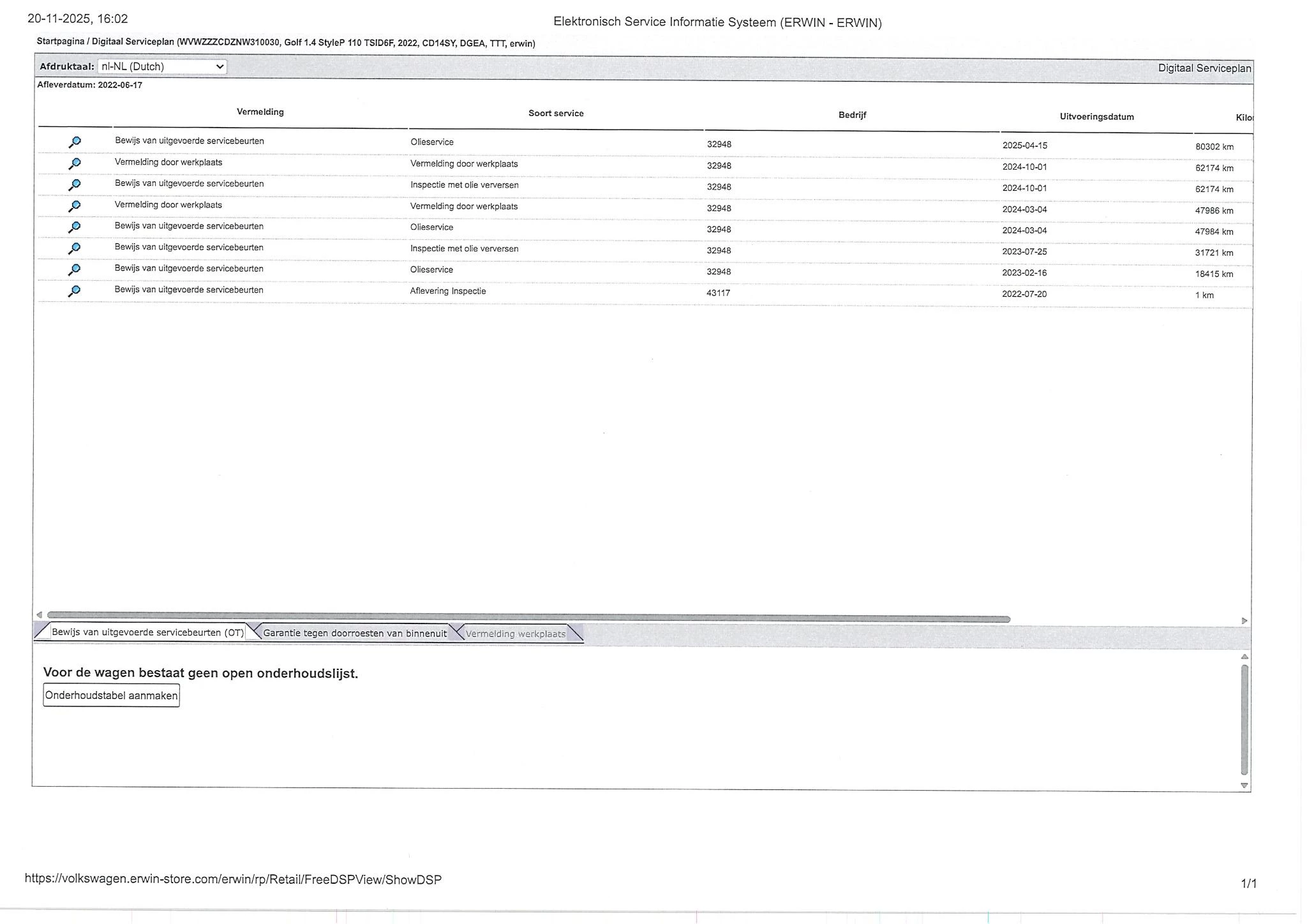
Task: Click the vertical scrollbar in the lower panel
Action: click(1244, 719)
